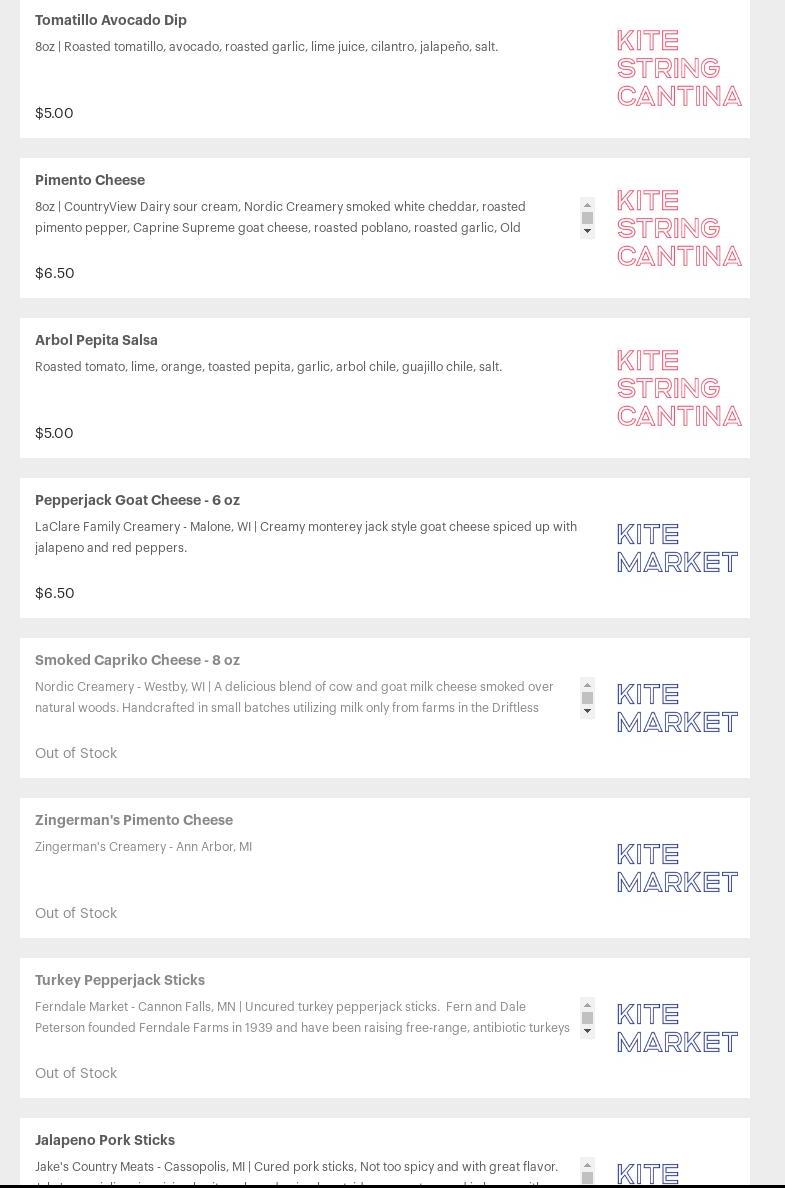Image resolution: width=785 pixels, height=1188 pixels.
Task: Click Kite Market logo beside Turkey Pepperjack Sticks
Action: click(x=677, y=1028)
